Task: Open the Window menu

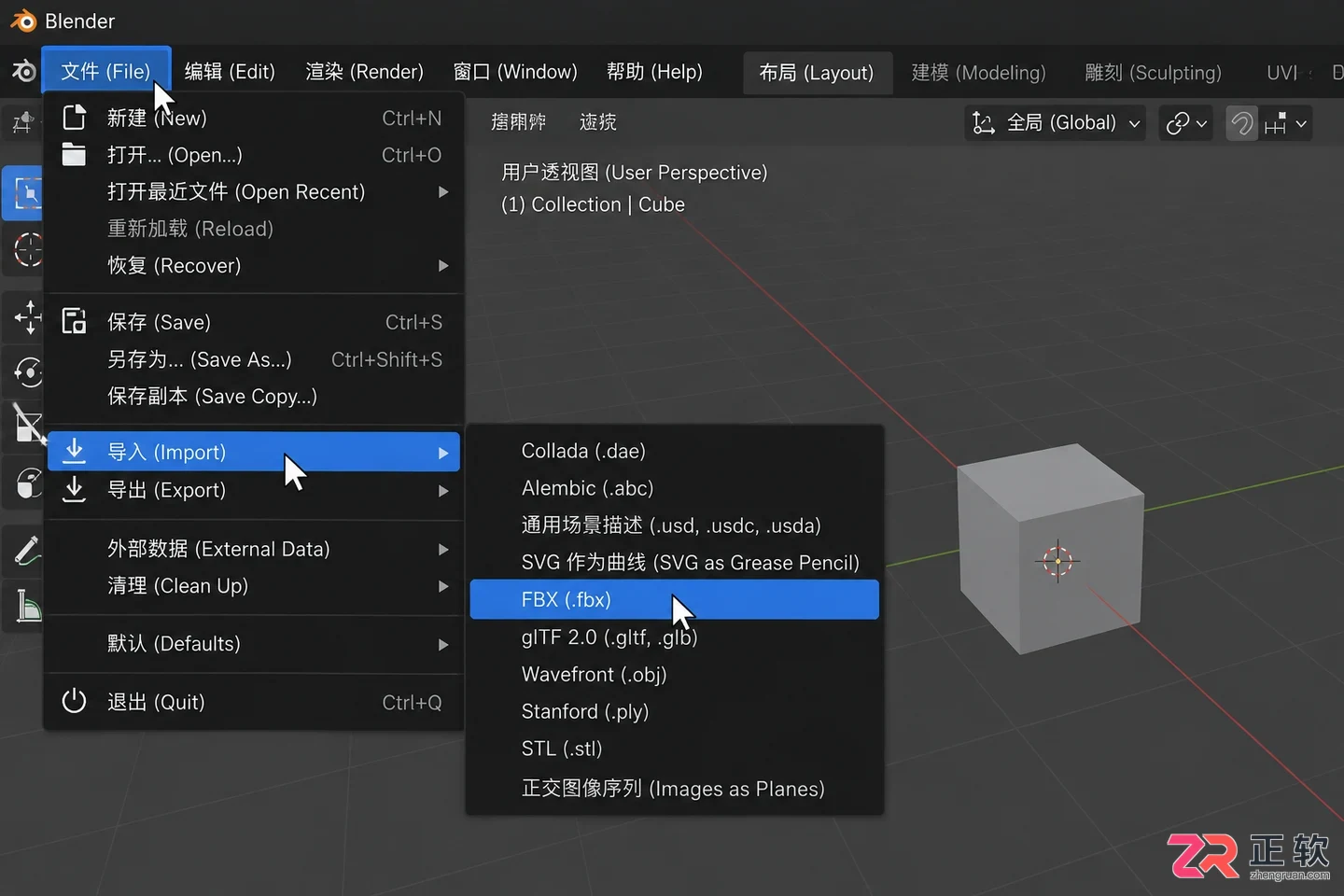Action: pos(515,72)
